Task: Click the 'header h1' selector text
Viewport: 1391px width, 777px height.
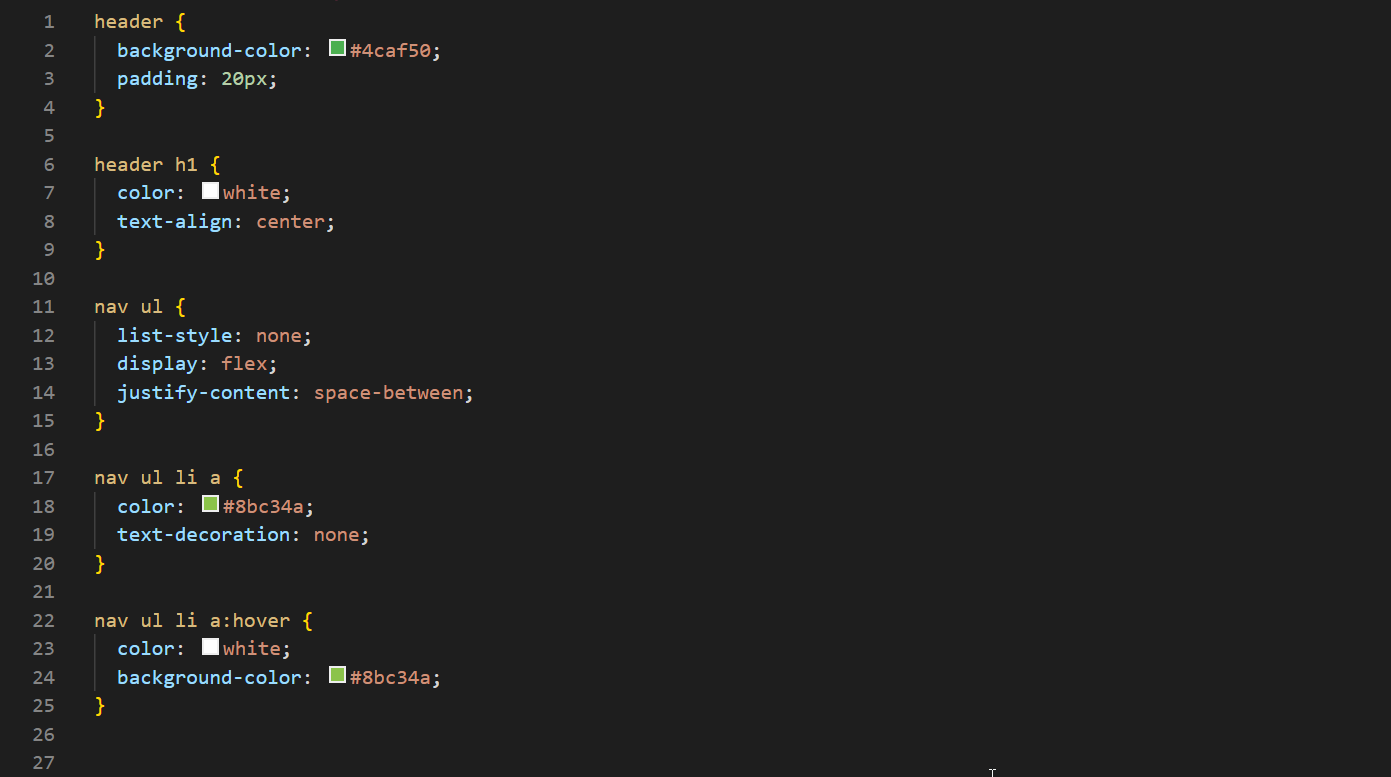Action: (146, 164)
